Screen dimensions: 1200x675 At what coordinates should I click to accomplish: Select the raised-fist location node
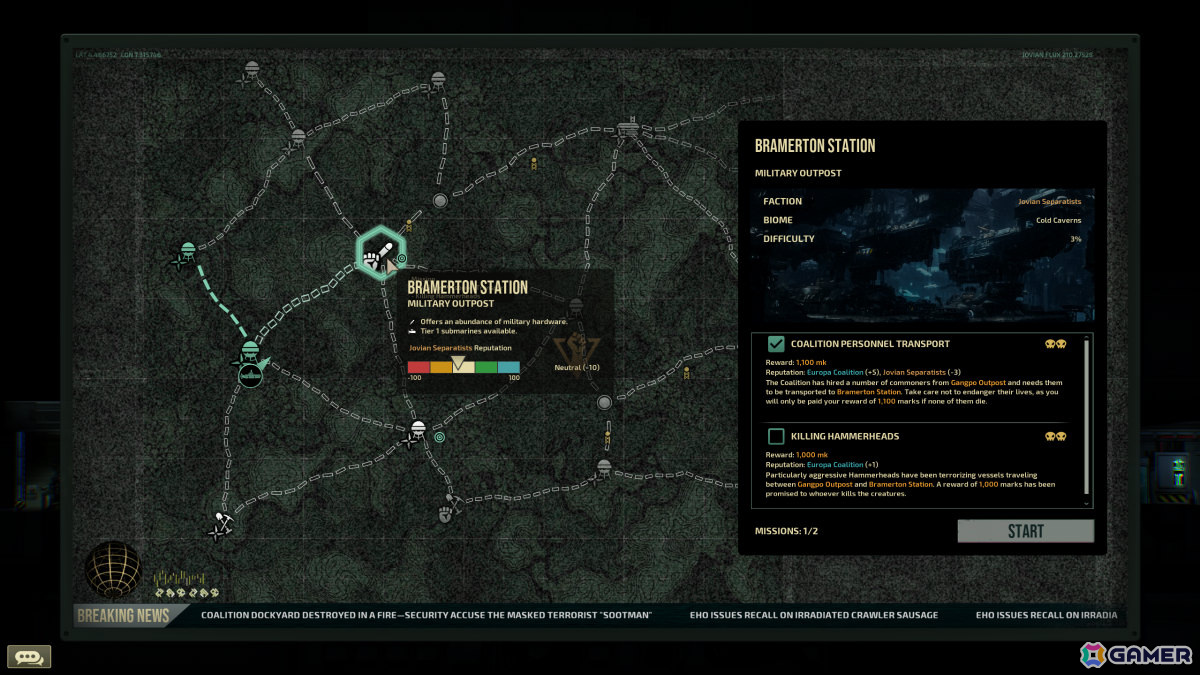[x=446, y=515]
